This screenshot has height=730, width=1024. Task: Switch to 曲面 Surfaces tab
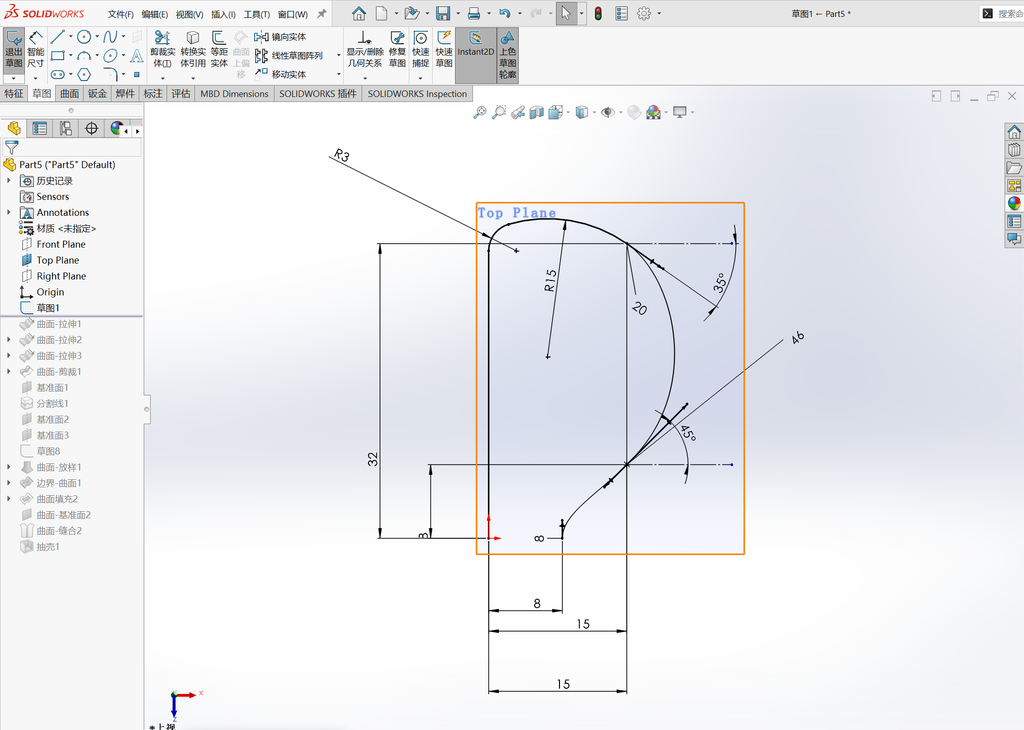click(70, 93)
